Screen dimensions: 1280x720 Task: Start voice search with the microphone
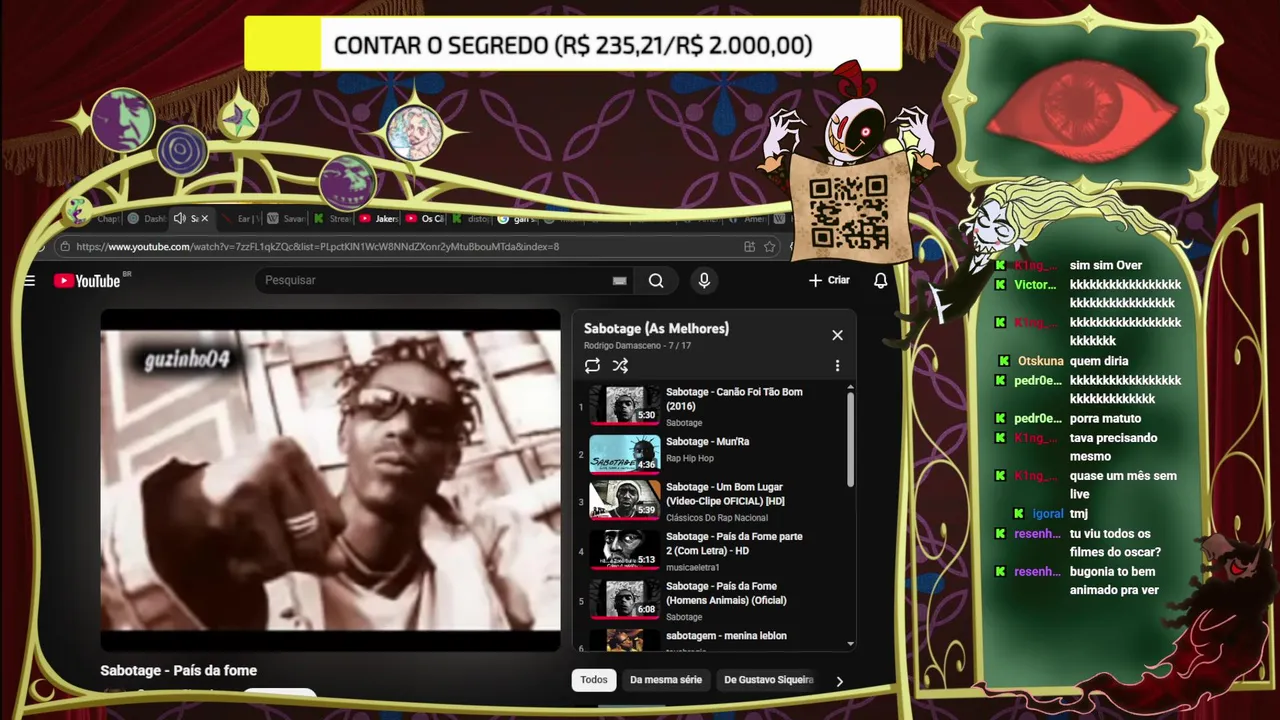(704, 281)
